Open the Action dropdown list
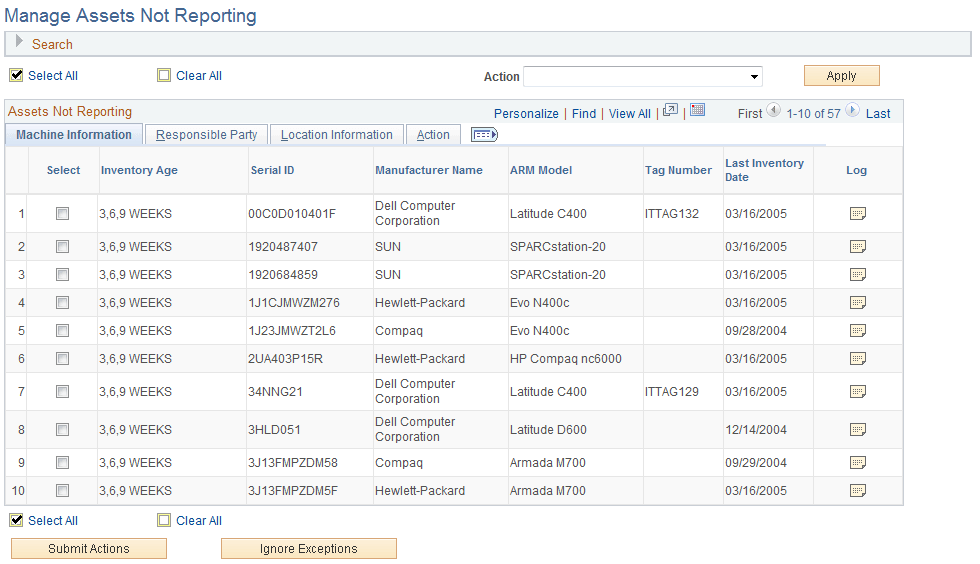 pos(642,76)
